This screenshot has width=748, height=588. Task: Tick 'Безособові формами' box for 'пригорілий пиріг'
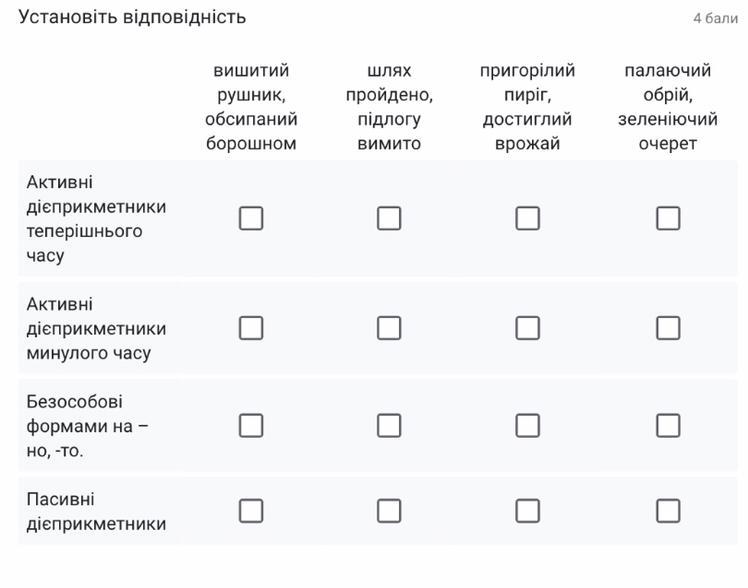[528, 426]
